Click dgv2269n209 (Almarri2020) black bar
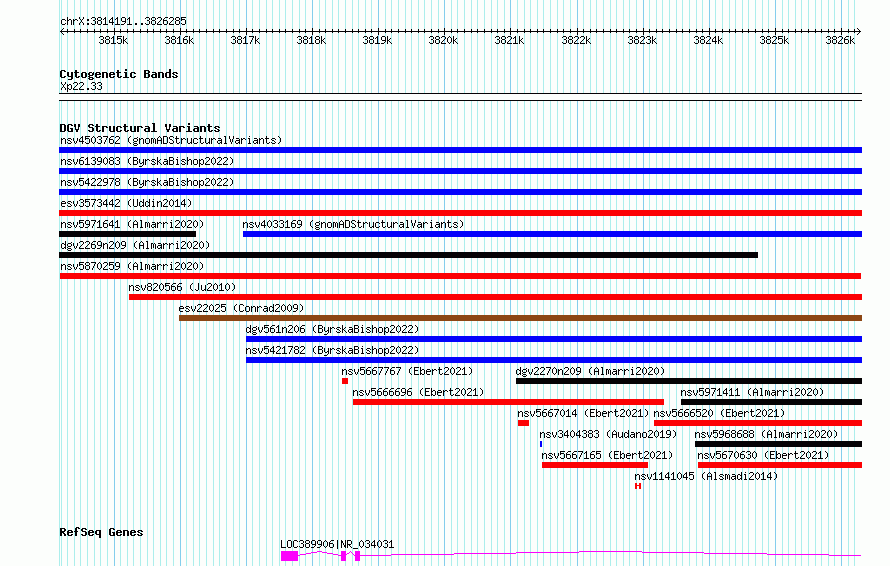The width and height of the screenshot is (890, 566). click(x=409, y=255)
